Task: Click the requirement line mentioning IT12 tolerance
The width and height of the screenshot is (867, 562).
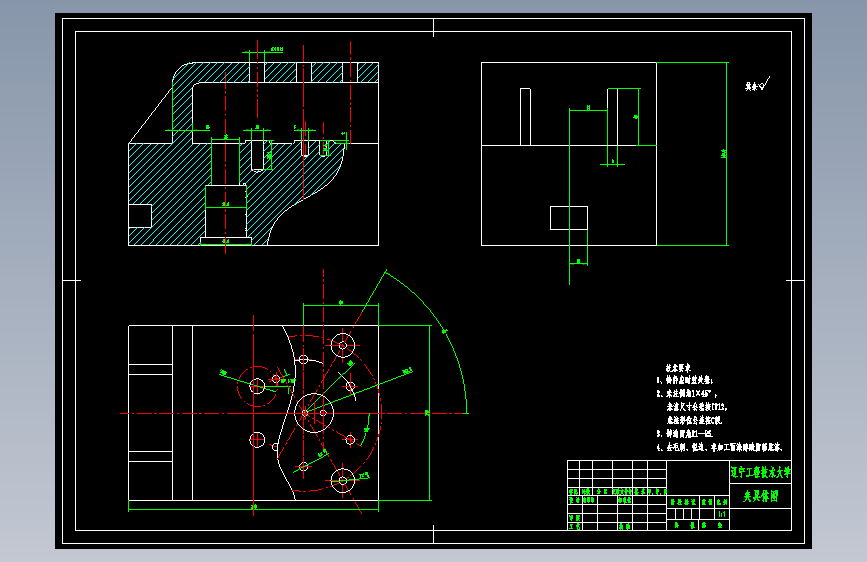Action: coord(697,407)
